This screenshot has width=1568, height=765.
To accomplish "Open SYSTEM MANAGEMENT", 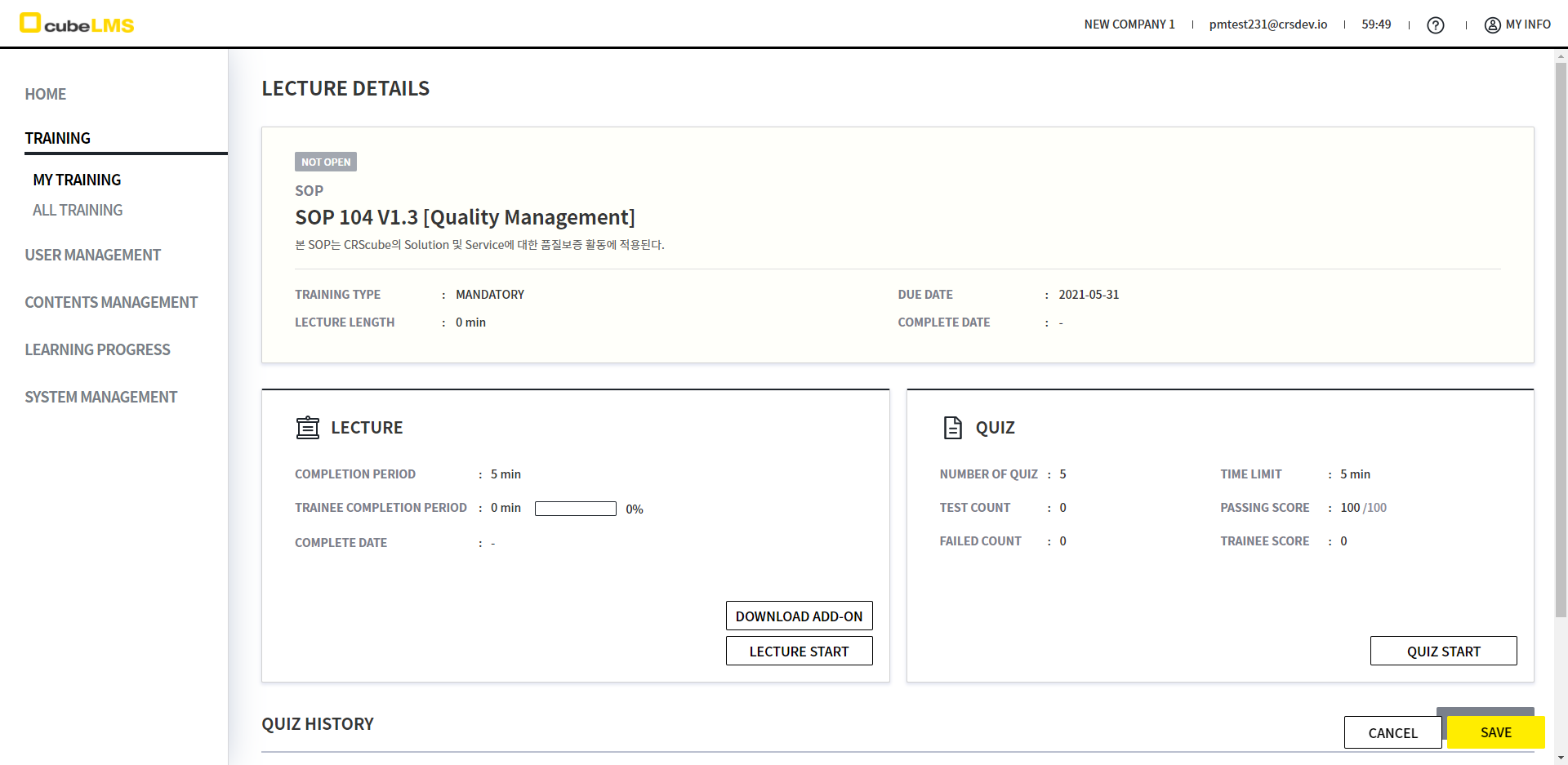I will 100,397.
